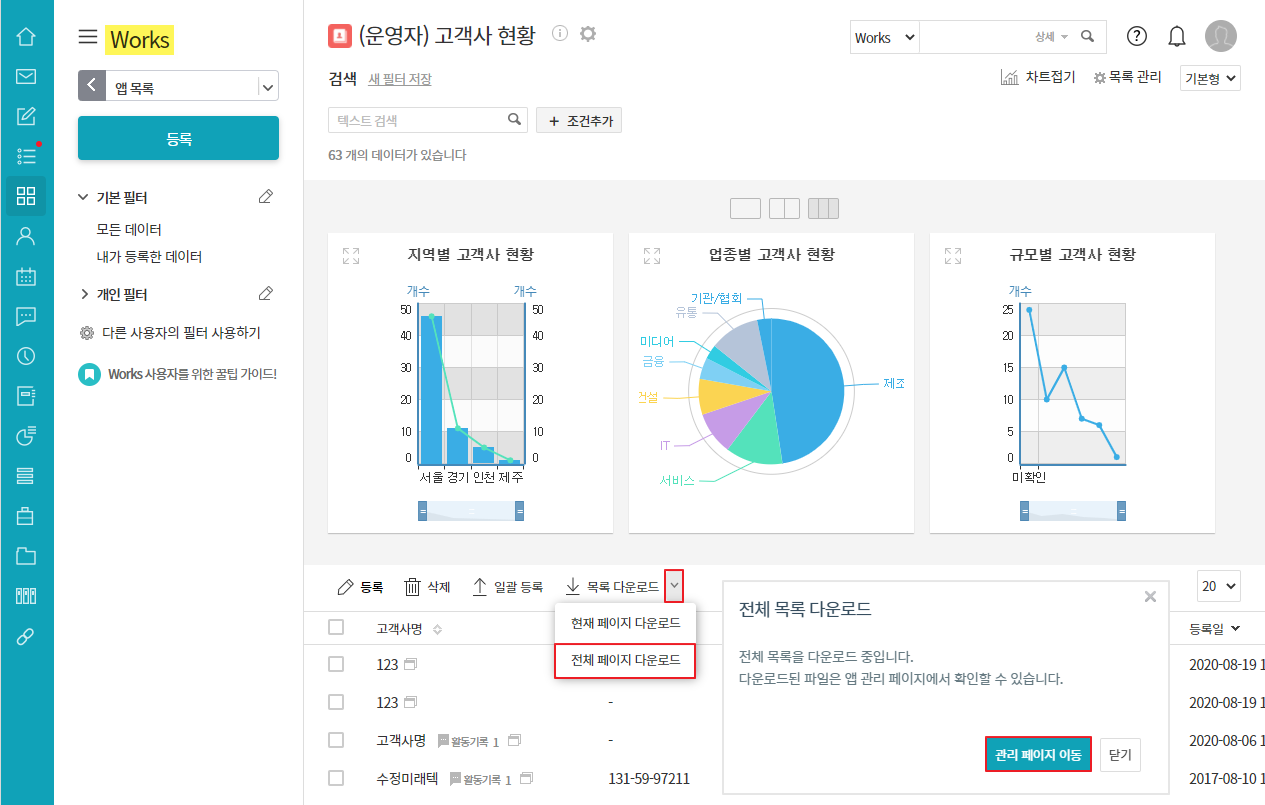Open the calendar icon in sidebar
The width and height of the screenshot is (1265, 805).
click(x=26, y=277)
